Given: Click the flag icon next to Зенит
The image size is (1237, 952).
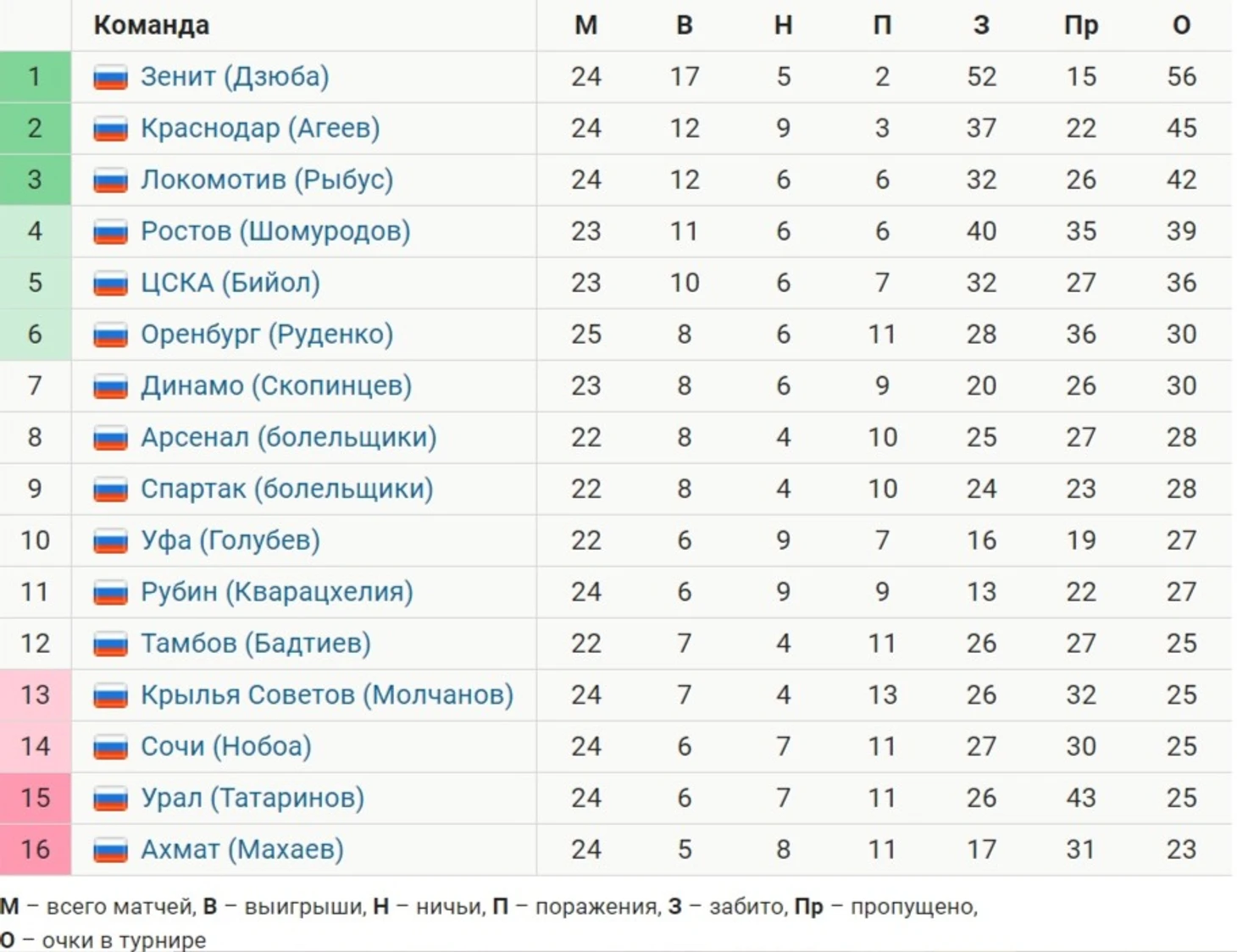Looking at the screenshot, I should coord(110,78).
